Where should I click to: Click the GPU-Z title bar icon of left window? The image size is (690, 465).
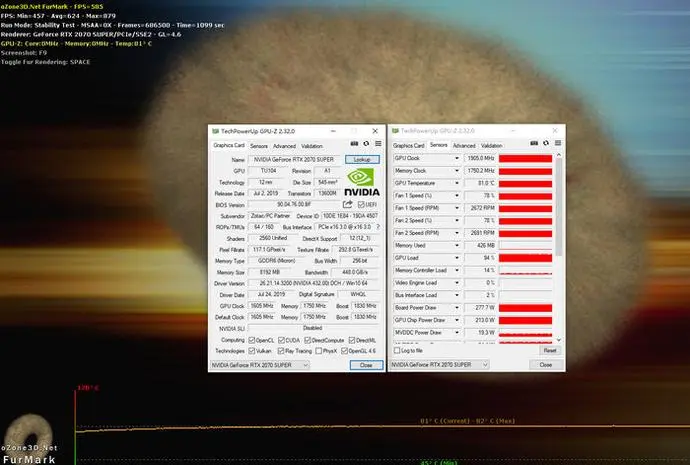coord(215,131)
